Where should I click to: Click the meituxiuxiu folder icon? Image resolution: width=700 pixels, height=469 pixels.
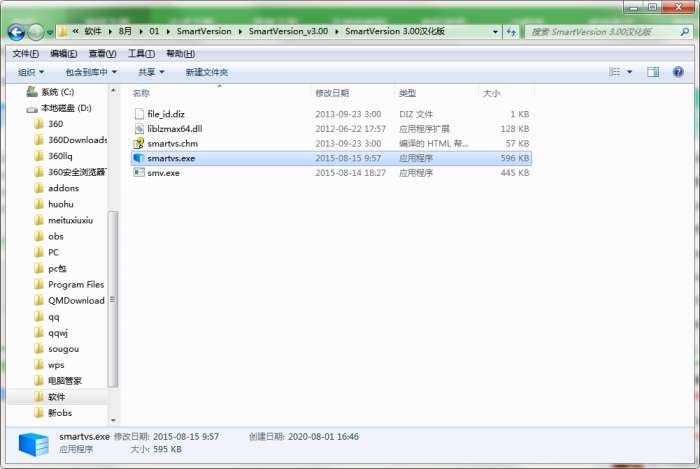pyautogui.click(x=39, y=220)
